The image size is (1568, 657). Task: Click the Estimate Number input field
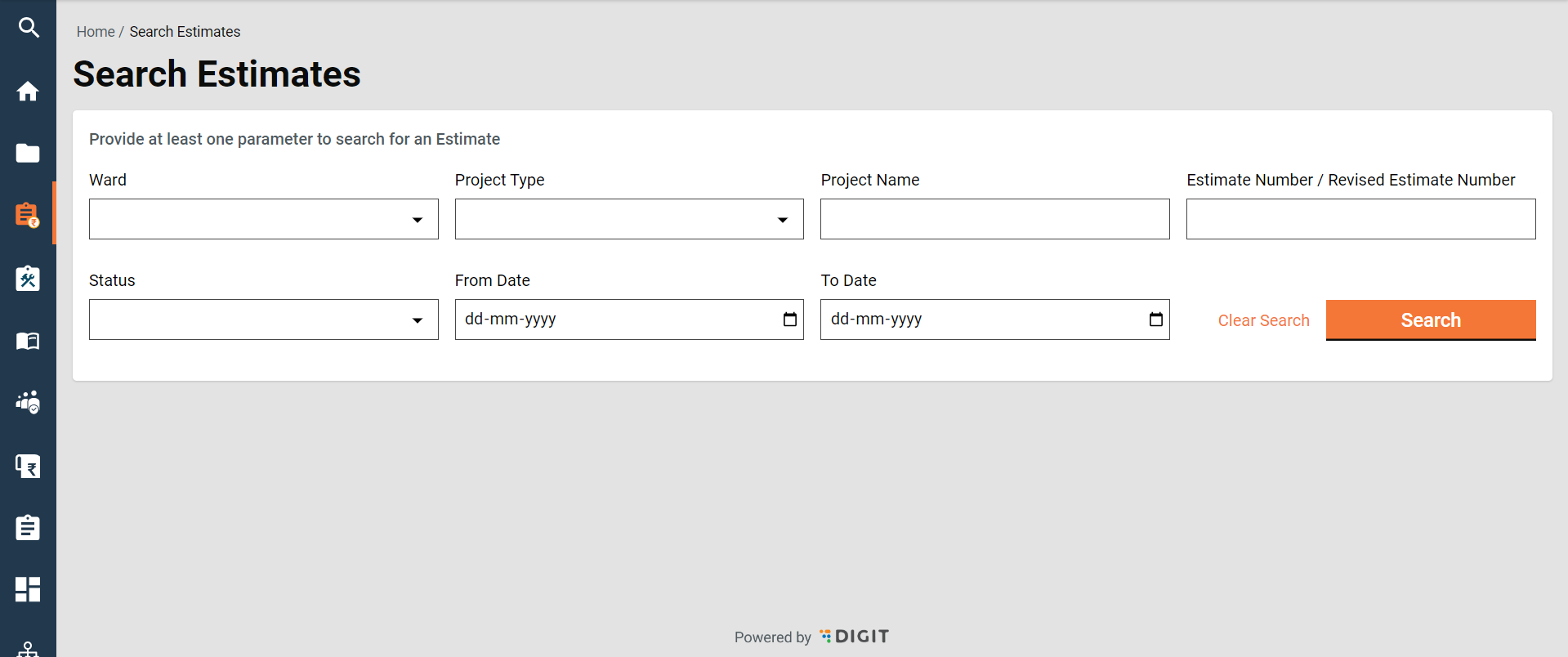[x=1360, y=219]
